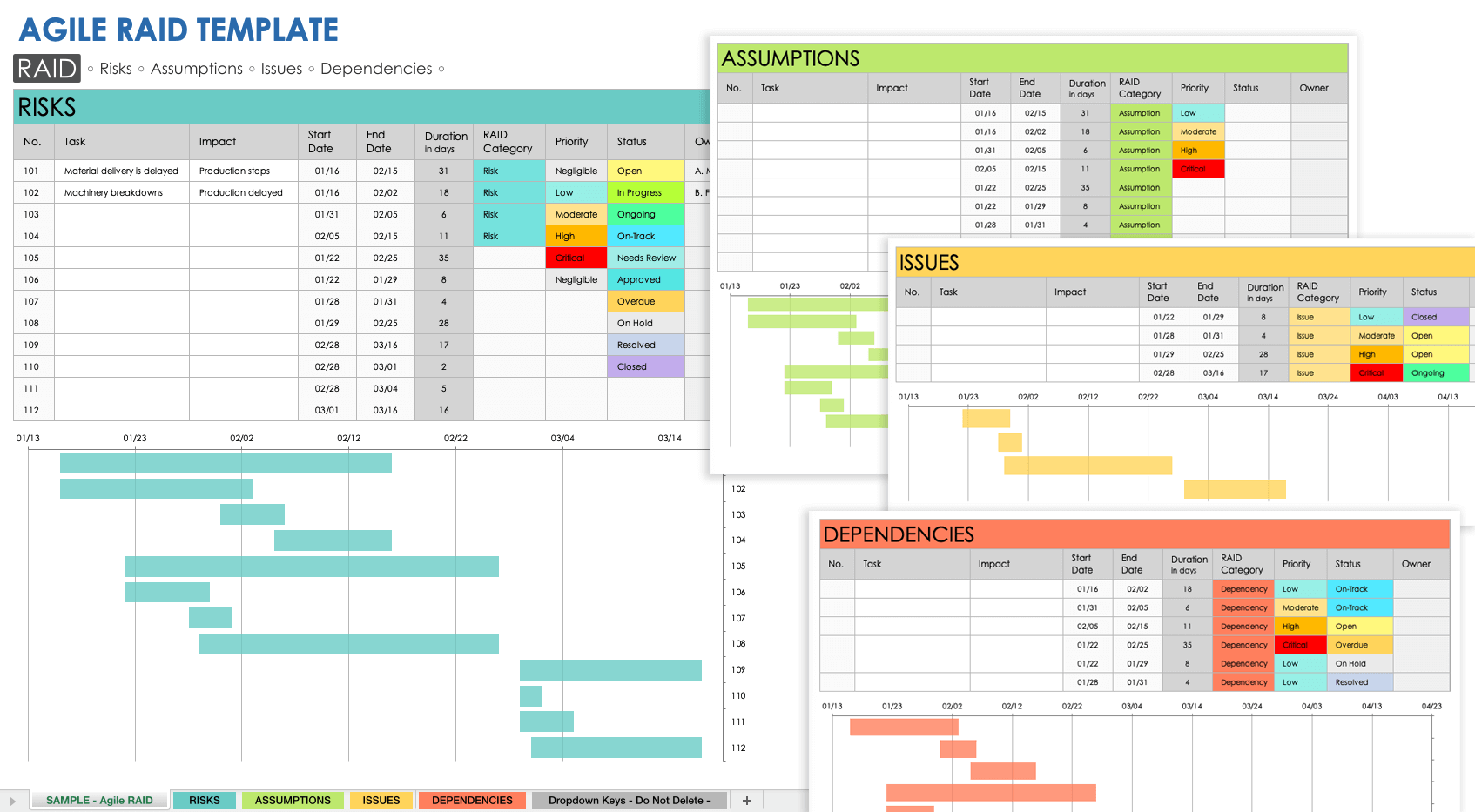Viewport: 1475px width, 812px height.
Task: Select the Critical priority cell in Assumptions panel
Action: click(x=1198, y=169)
